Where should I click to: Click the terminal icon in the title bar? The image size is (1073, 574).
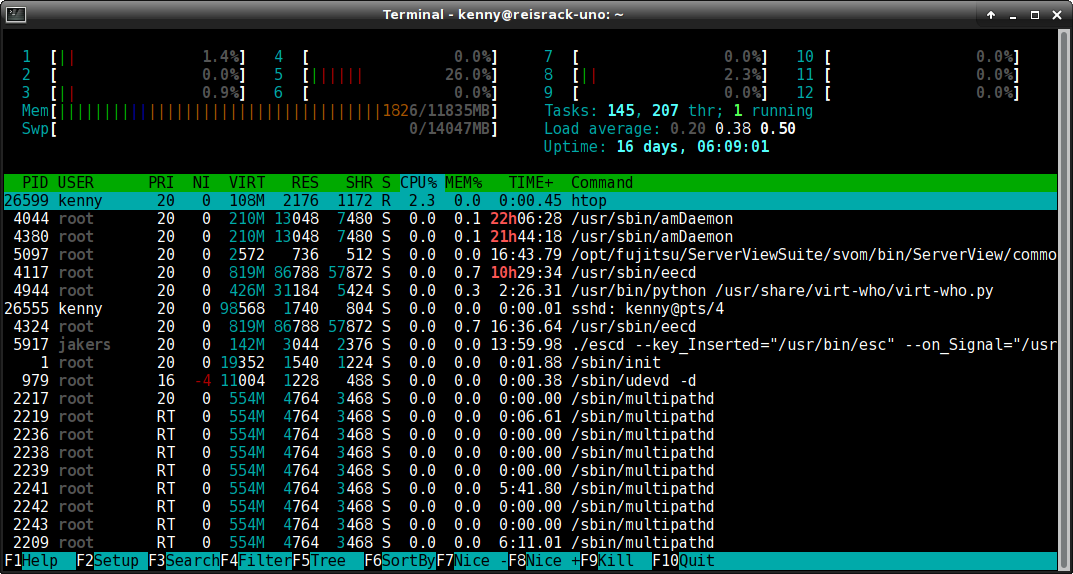tap(16, 14)
